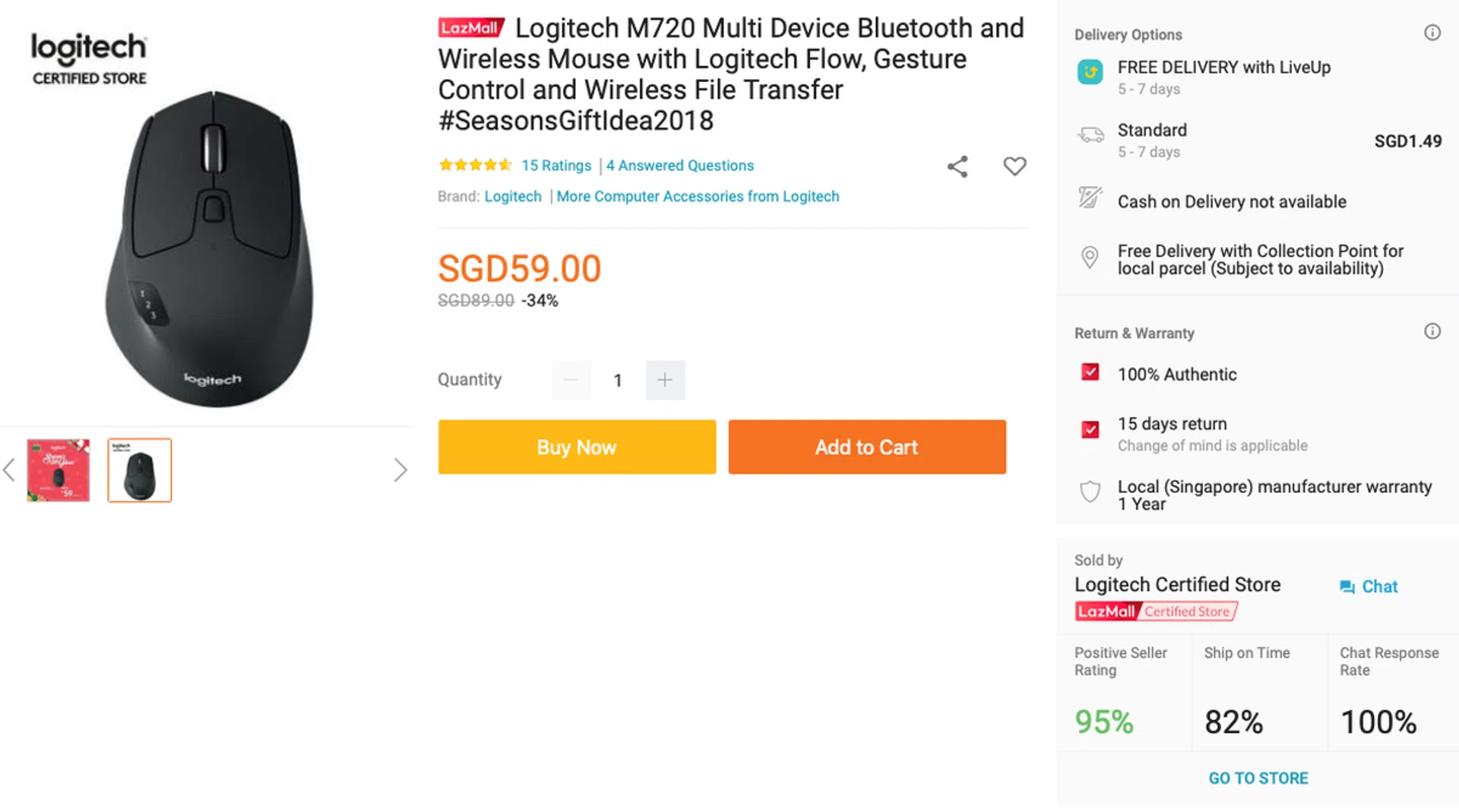Click the LazMall Certified Store badge
1459x812 pixels.
[x=1156, y=611]
